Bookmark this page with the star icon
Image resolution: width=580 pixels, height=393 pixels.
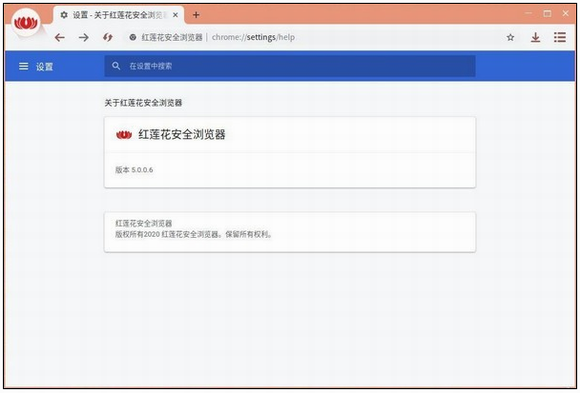510,37
